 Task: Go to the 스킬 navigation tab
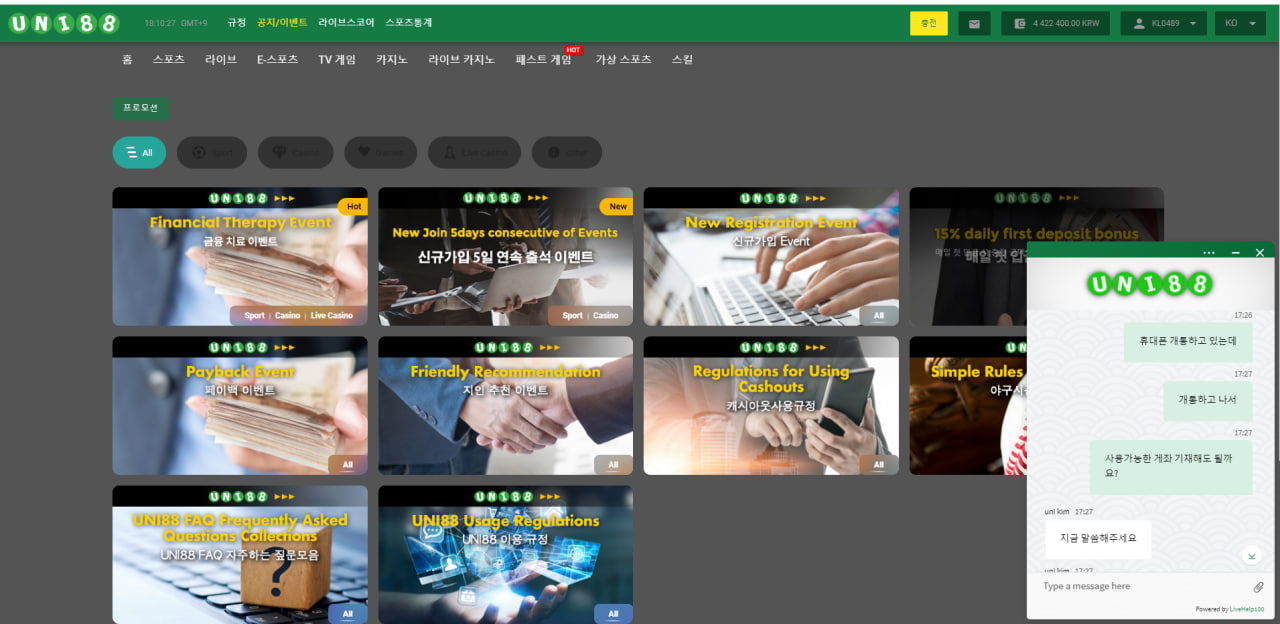[x=682, y=59]
